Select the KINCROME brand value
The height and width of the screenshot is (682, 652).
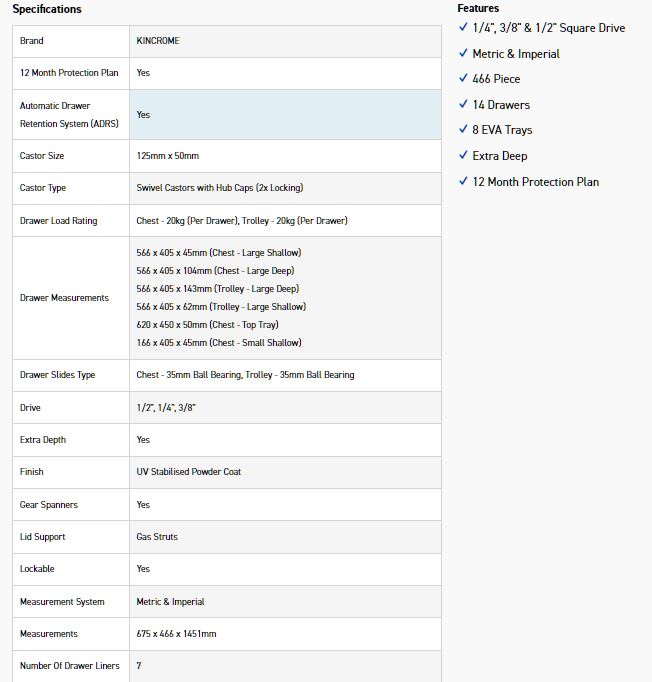click(x=158, y=41)
